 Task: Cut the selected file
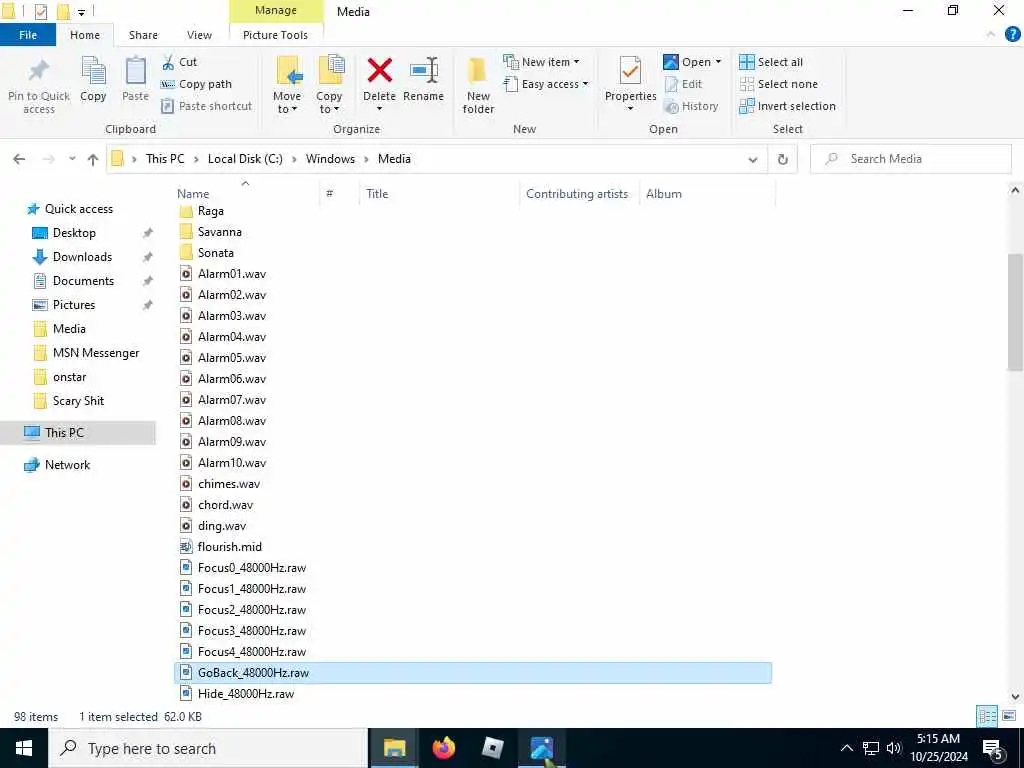(x=180, y=62)
